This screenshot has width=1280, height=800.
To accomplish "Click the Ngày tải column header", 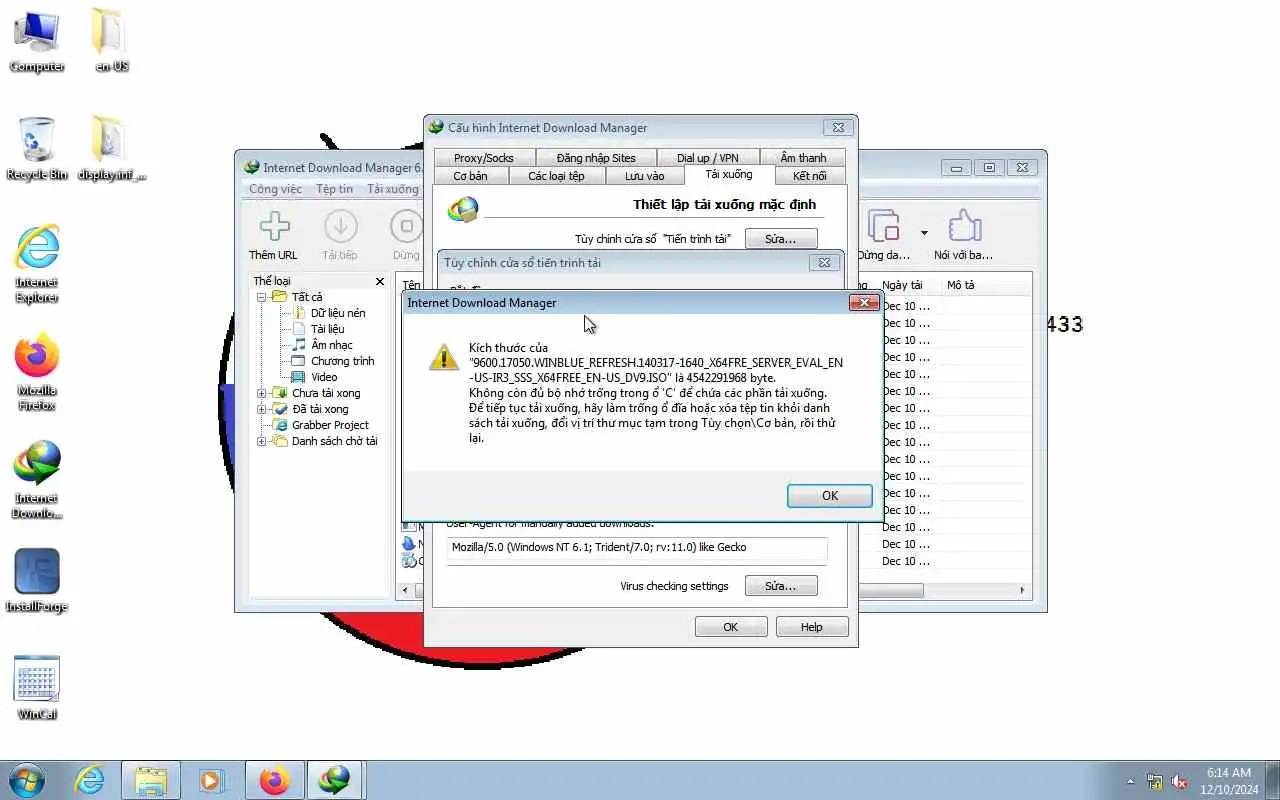I will (906, 285).
